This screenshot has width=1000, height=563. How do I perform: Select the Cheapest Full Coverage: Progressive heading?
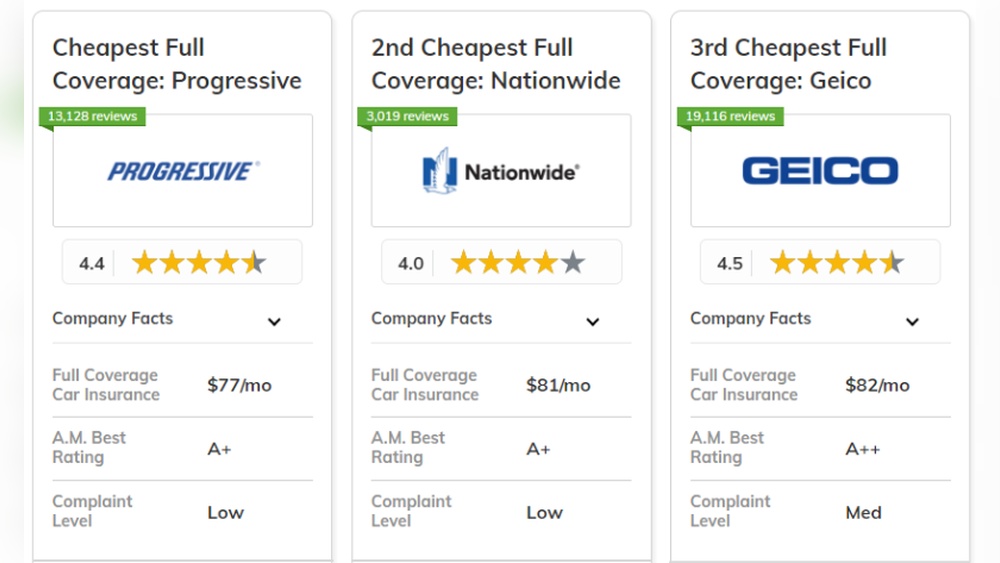[177, 64]
